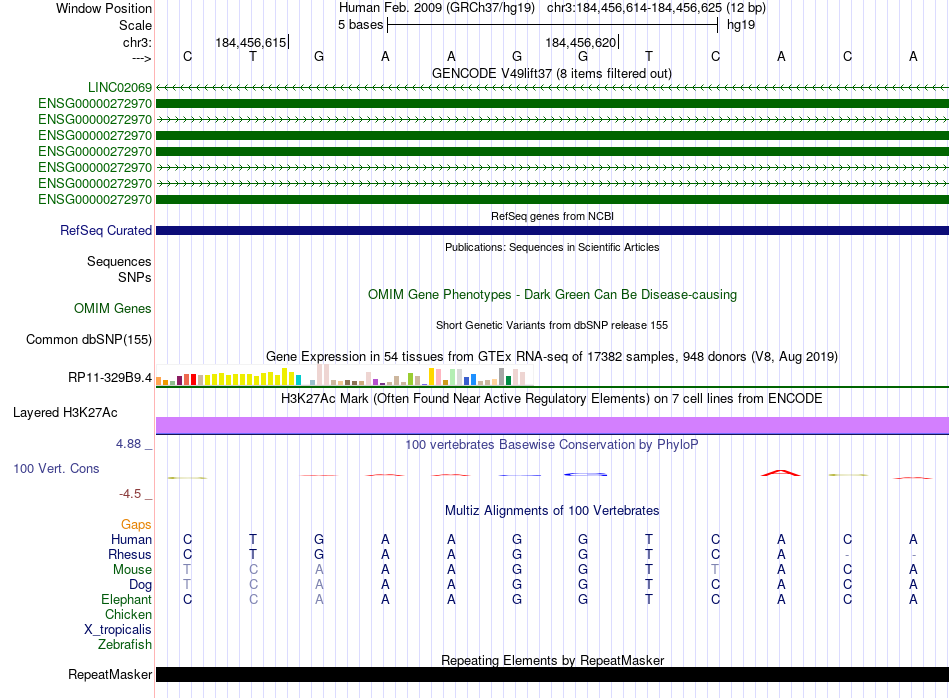Screen dimensions: 950x698
Task: Open 'Short Genetic Variants from dbSNP release 155' title
Action: [552, 325]
